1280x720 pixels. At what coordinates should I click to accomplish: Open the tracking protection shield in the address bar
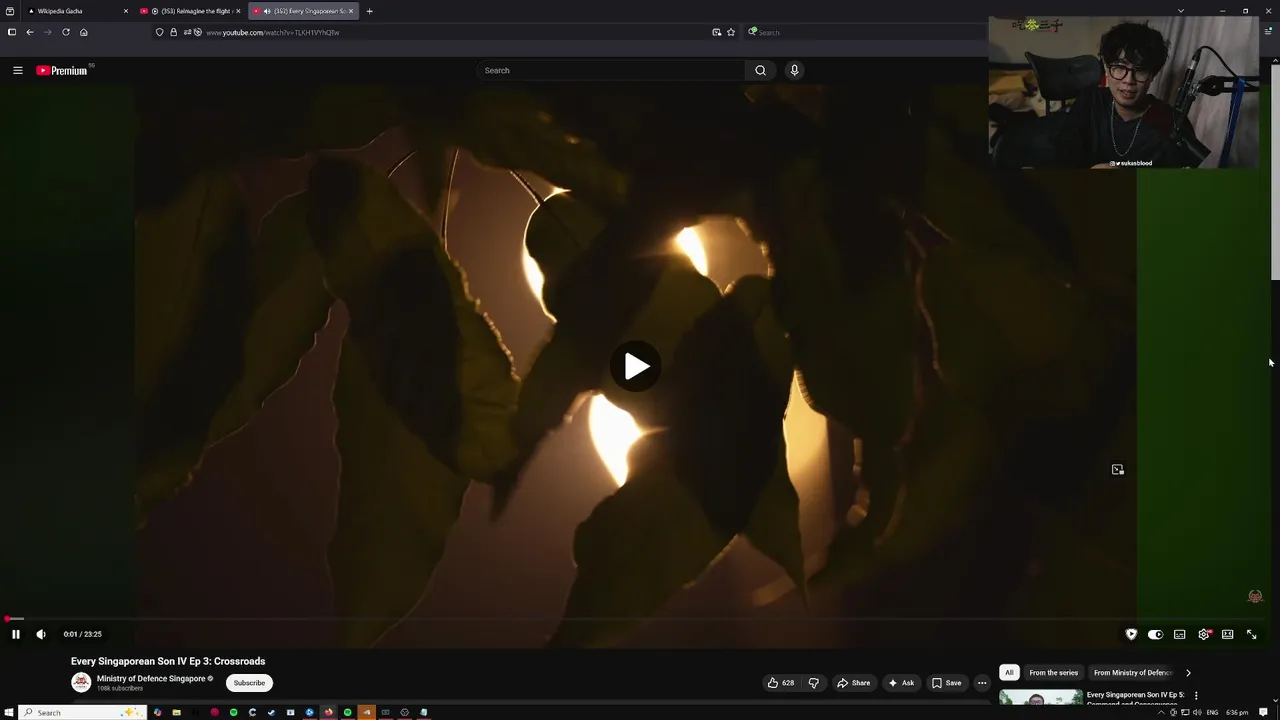point(159,32)
